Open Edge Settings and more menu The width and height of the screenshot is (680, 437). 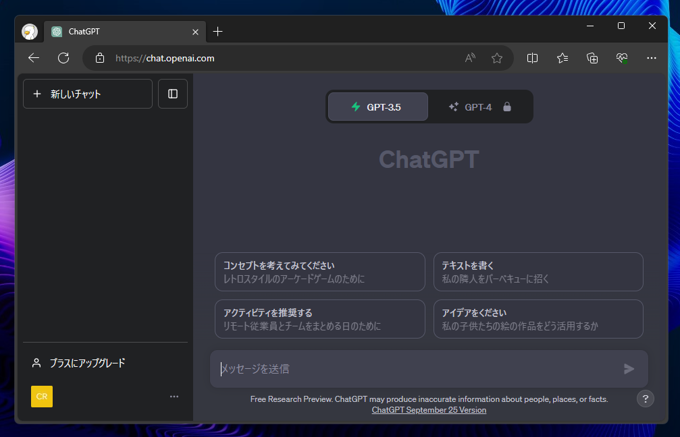651,58
